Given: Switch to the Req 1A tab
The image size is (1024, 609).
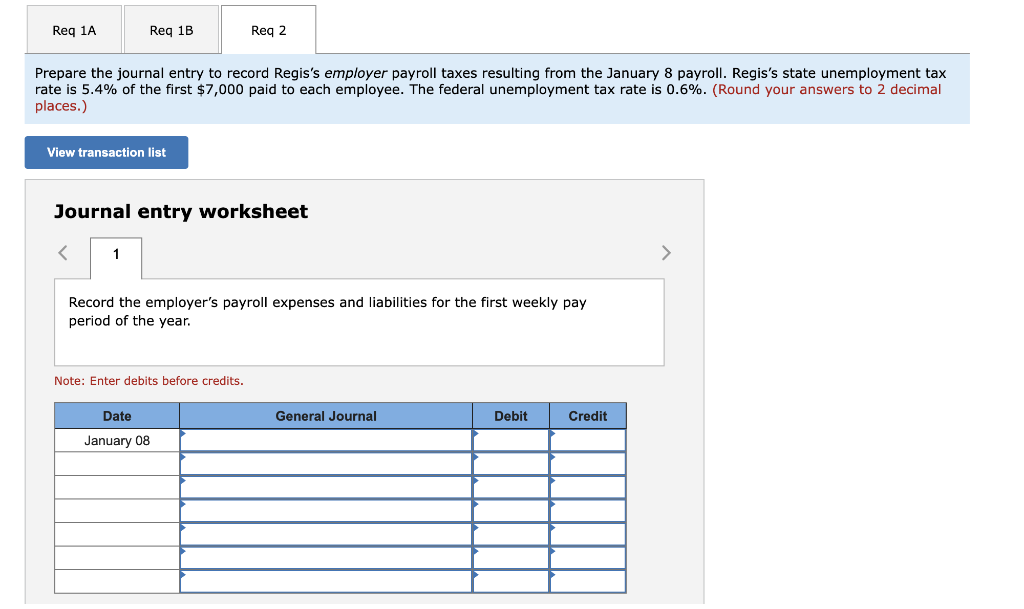Looking at the screenshot, I should 74,30.
